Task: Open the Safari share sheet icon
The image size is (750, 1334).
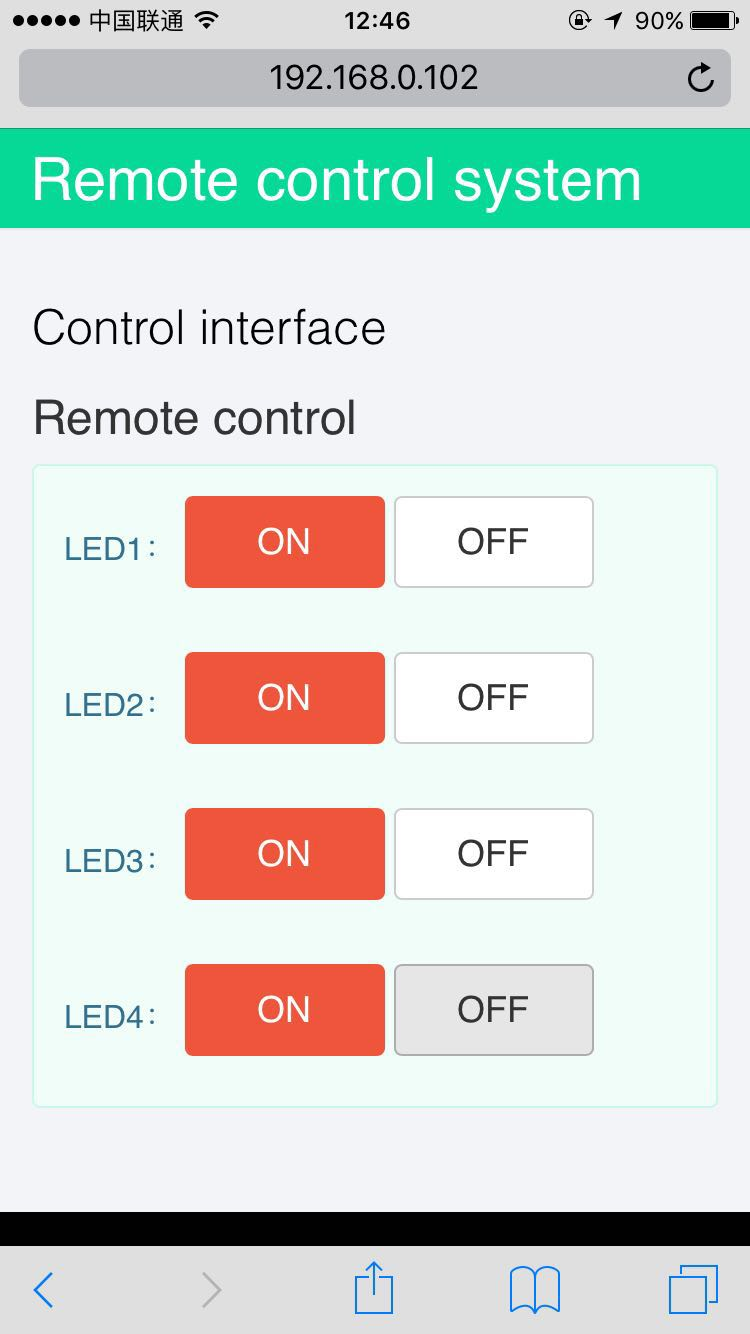Action: [375, 1287]
